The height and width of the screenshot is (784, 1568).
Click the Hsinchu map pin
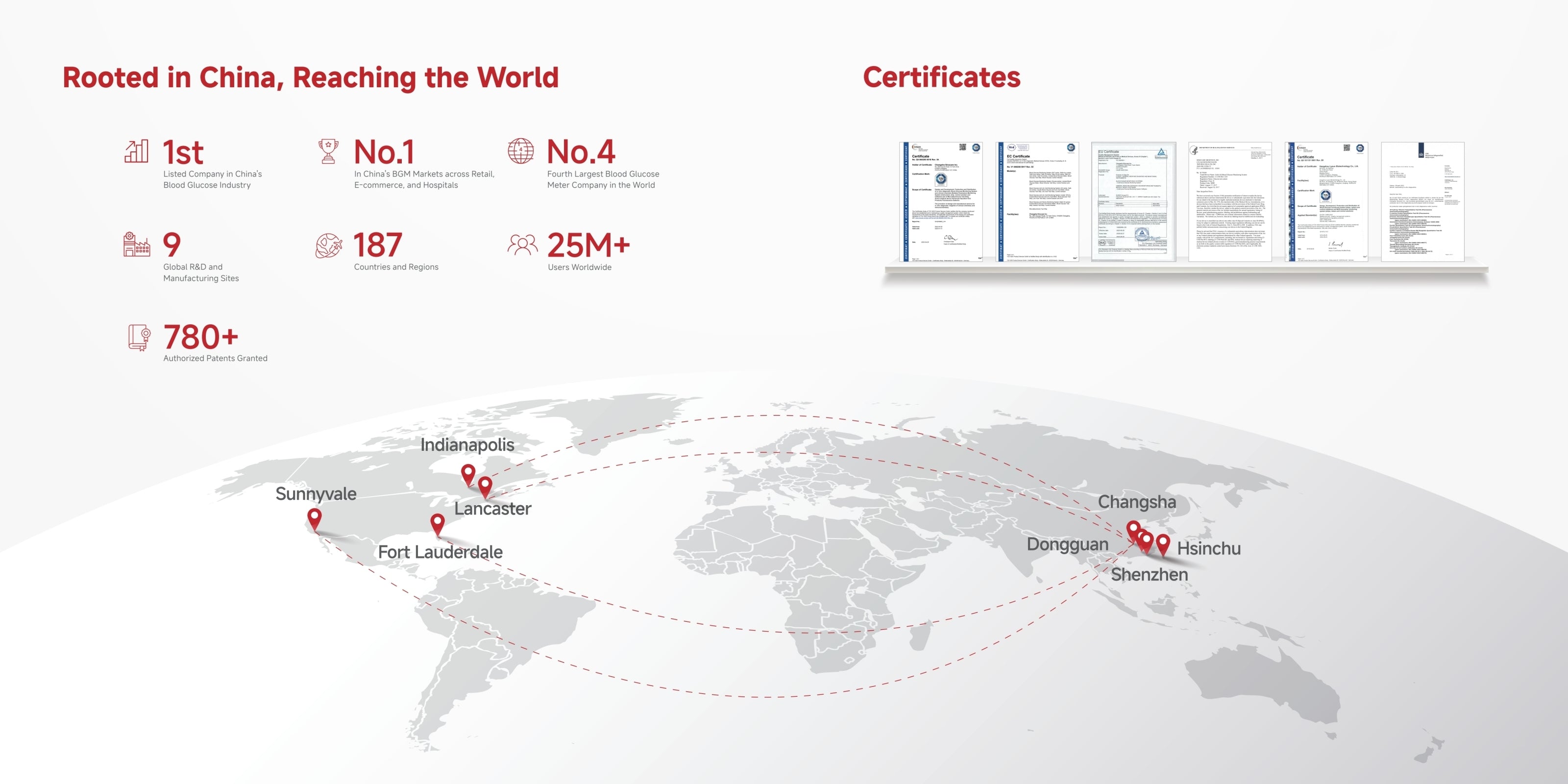pyautogui.click(x=1163, y=543)
